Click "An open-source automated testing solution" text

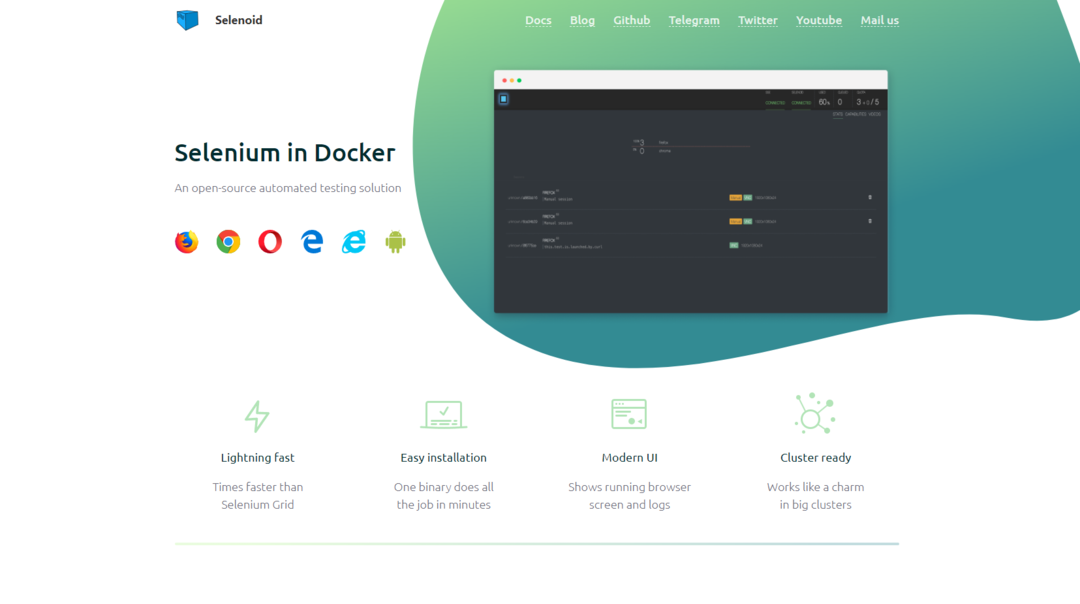pyautogui.click(x=287, y=188)
